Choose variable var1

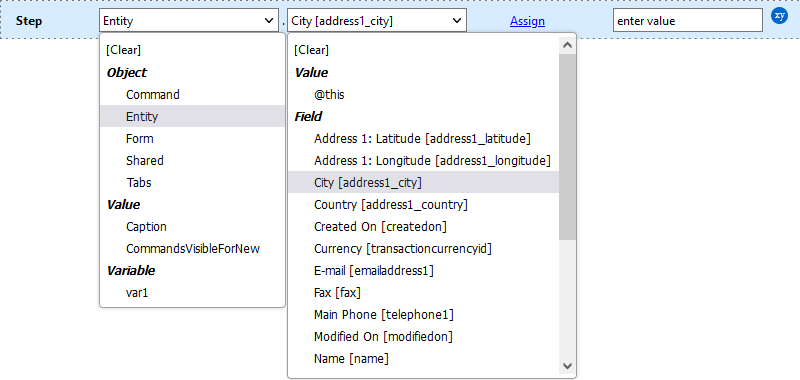point(192,293)
